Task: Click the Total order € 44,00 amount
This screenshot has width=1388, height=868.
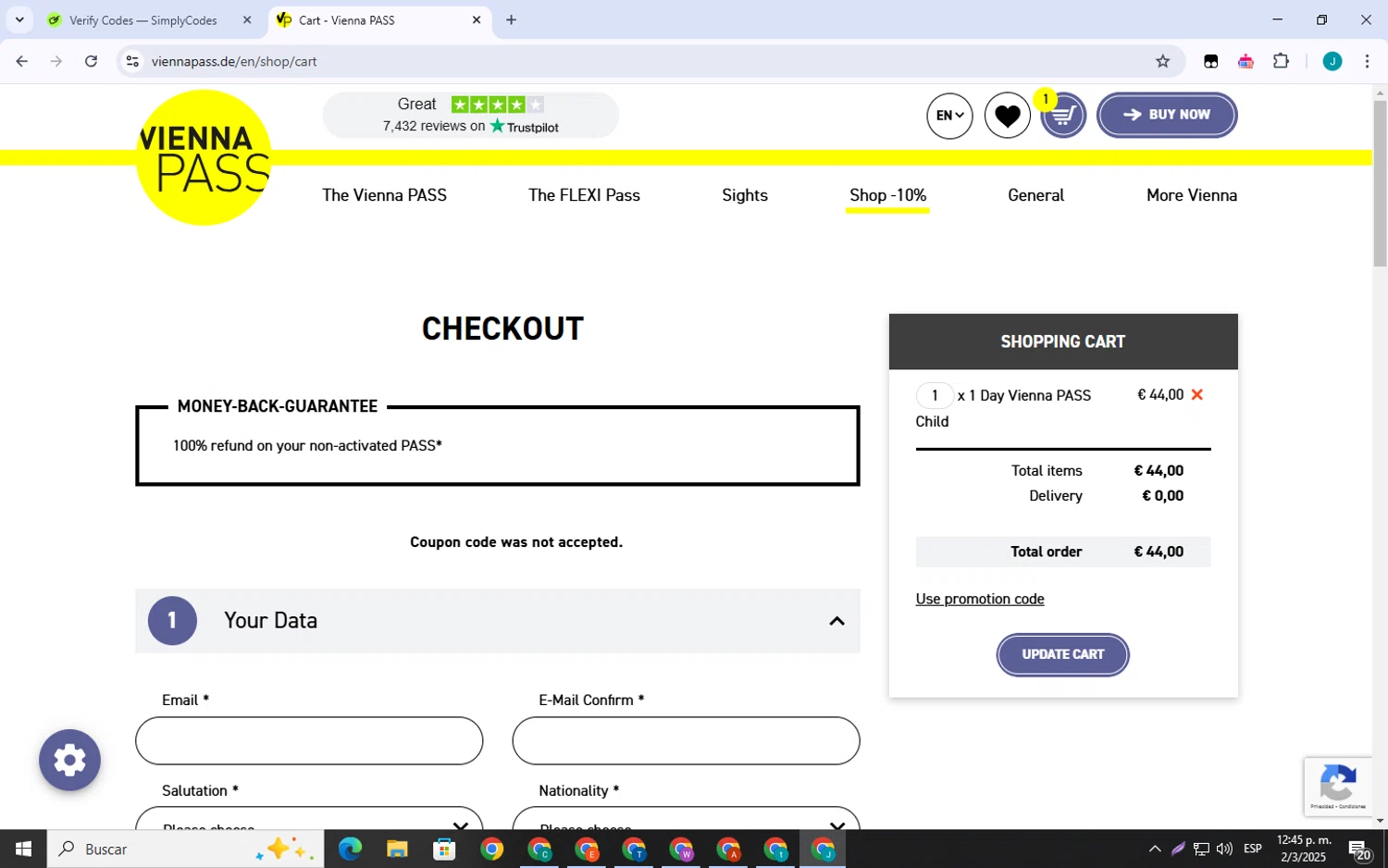Action: coord(1159,552)
